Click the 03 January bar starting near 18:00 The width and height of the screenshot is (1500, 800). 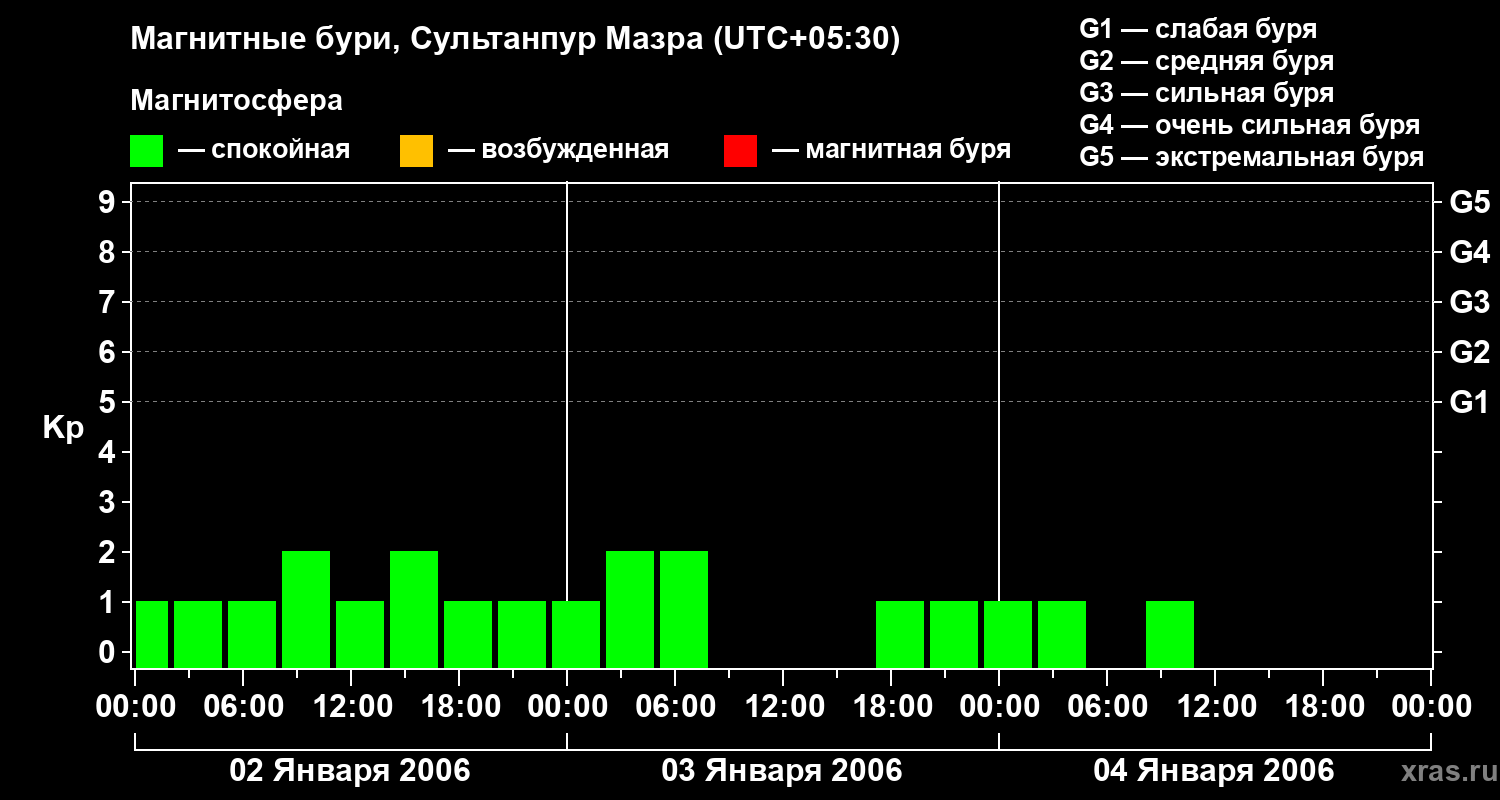[900, 634]
